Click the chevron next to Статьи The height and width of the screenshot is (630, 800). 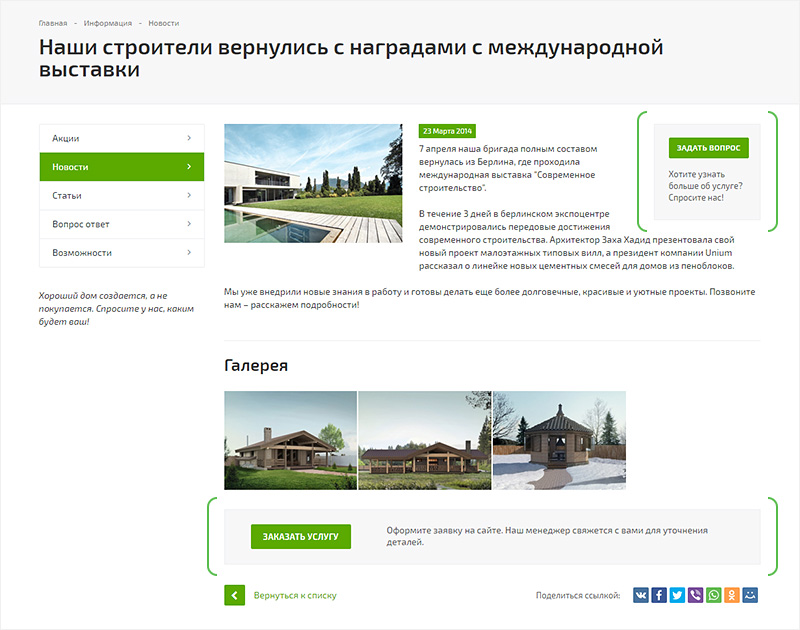point(188,196)
